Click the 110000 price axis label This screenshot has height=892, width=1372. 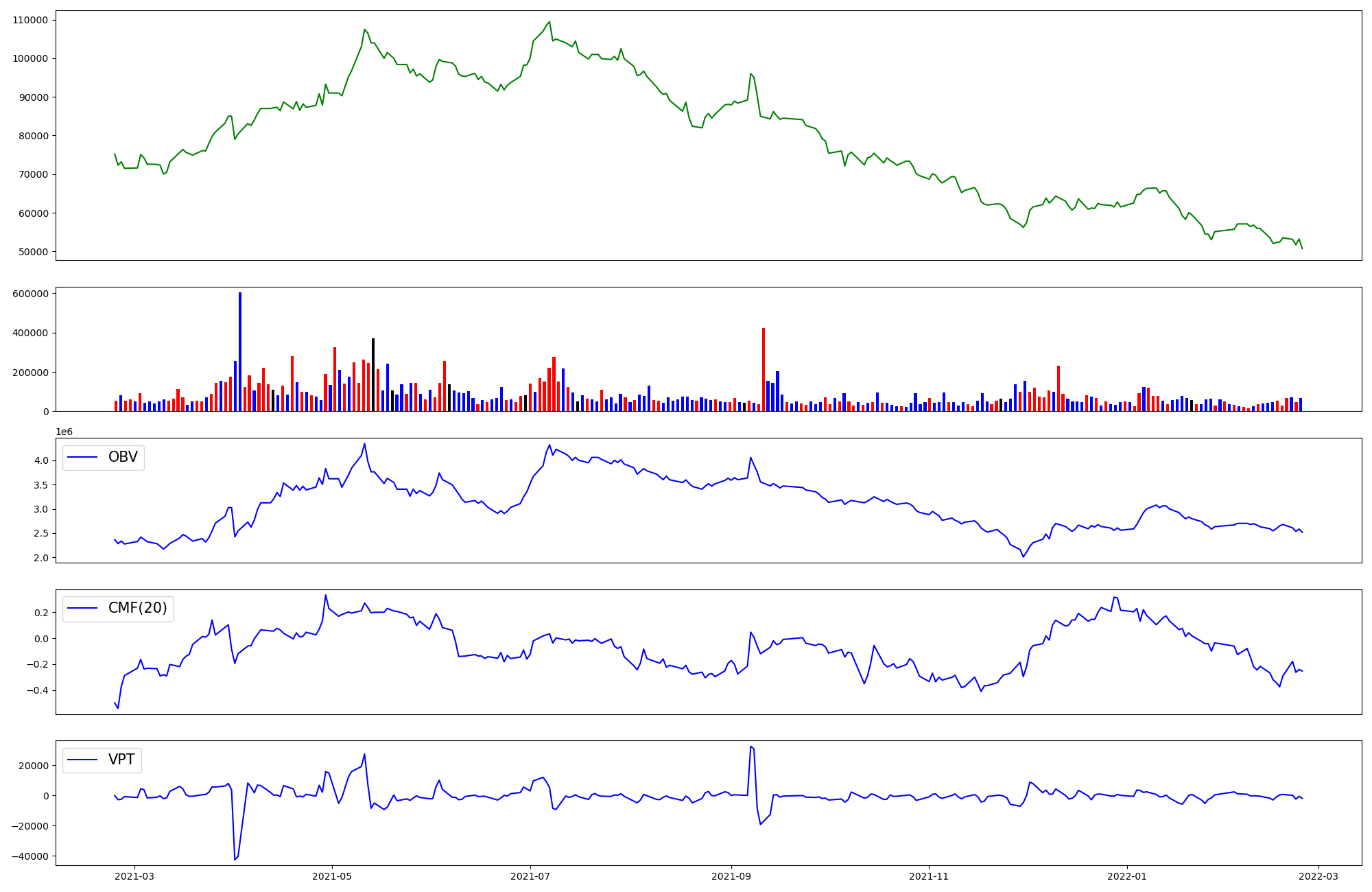pyautogui.click(x=30, y=20)
